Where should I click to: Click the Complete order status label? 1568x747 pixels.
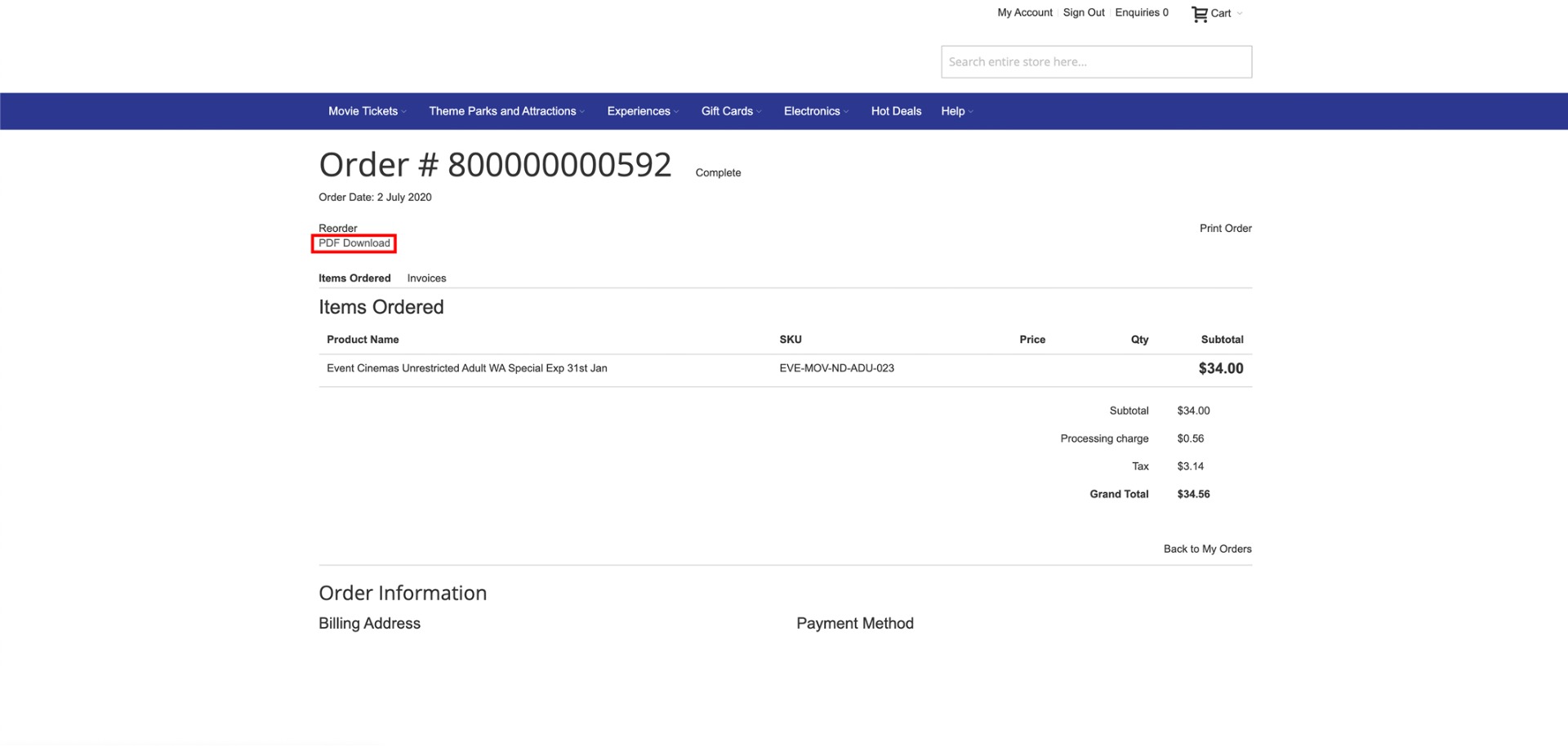click(x=718, y=173)
